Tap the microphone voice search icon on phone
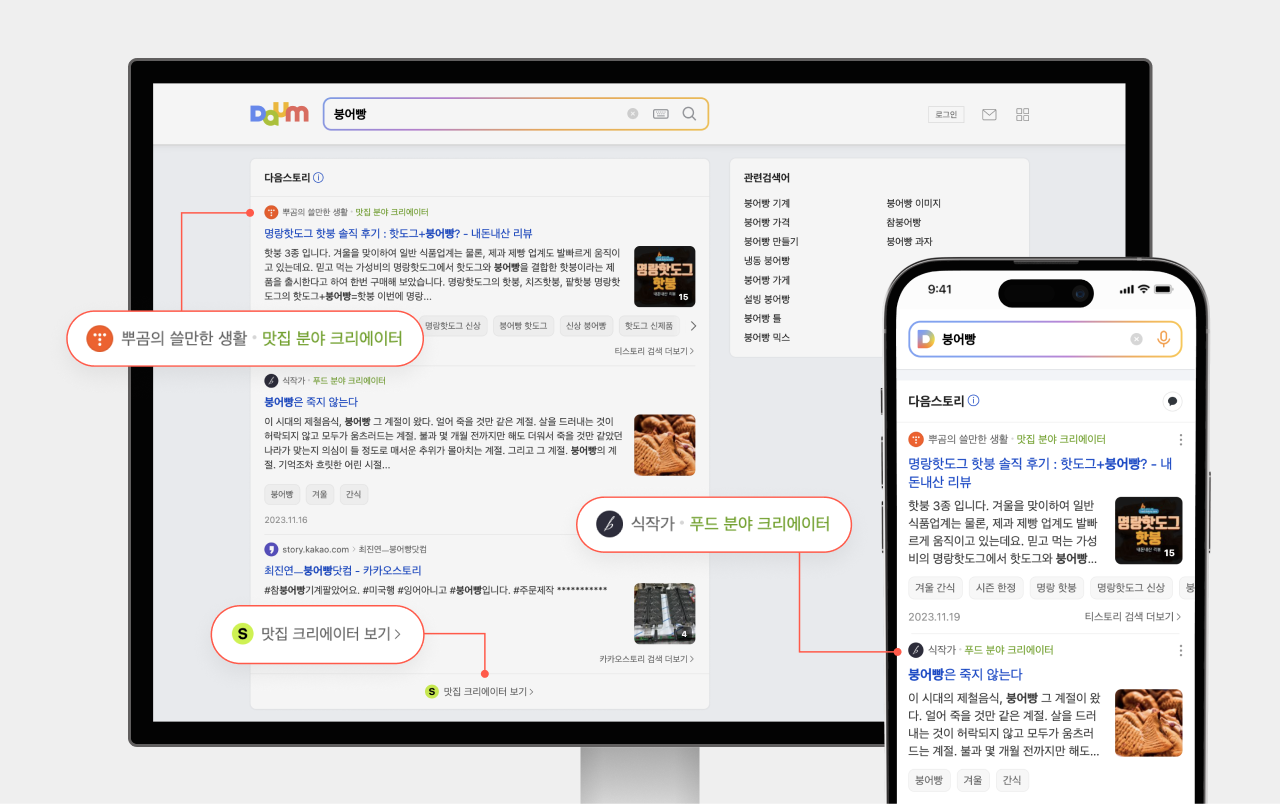This screenshot has height=804, width=1280. click(1163, 339)
